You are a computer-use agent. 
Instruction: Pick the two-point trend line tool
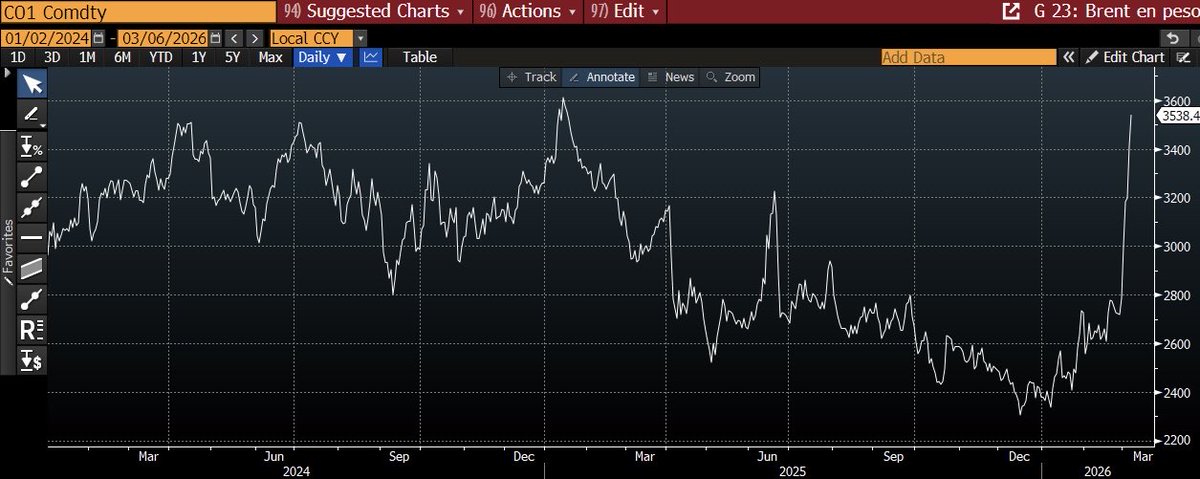coord(32,178)
